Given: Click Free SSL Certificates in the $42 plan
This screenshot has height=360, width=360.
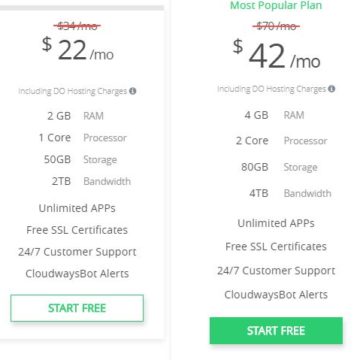Looking at the screenshot, I should [x=276, y=247].
